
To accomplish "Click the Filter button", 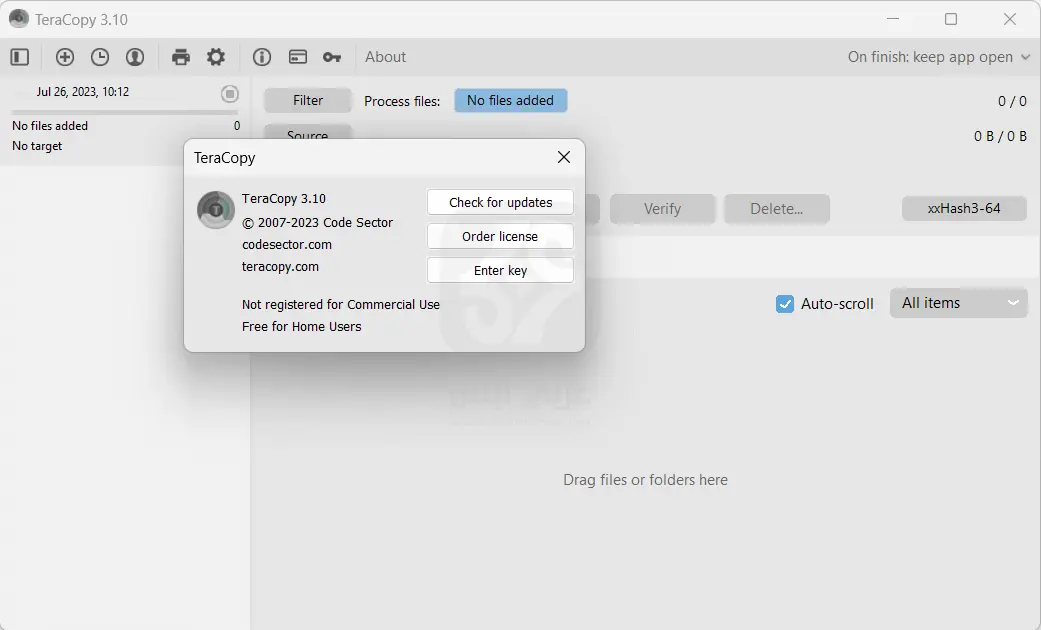I will click(x=308, y=100).
